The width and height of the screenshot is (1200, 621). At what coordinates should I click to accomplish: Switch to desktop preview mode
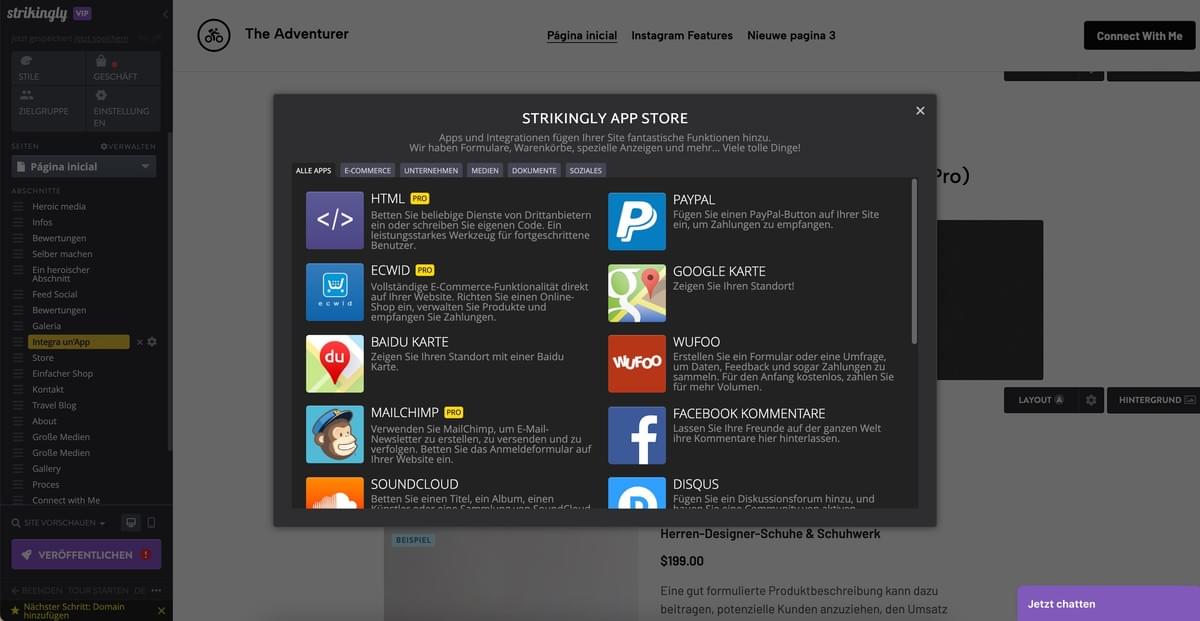coord(130,523)
